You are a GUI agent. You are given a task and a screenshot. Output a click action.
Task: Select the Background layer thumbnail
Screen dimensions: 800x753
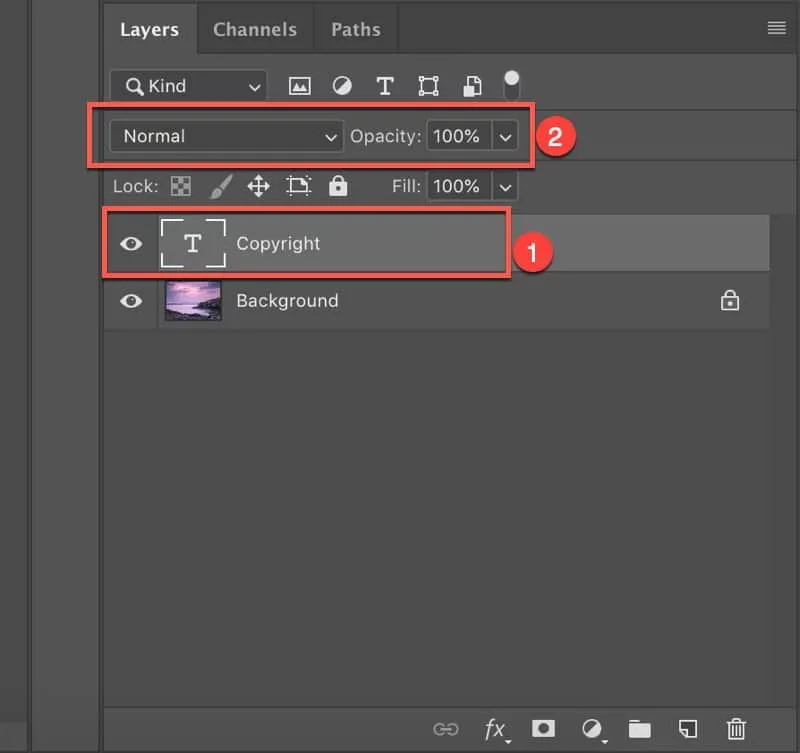(x=193, y=300)
